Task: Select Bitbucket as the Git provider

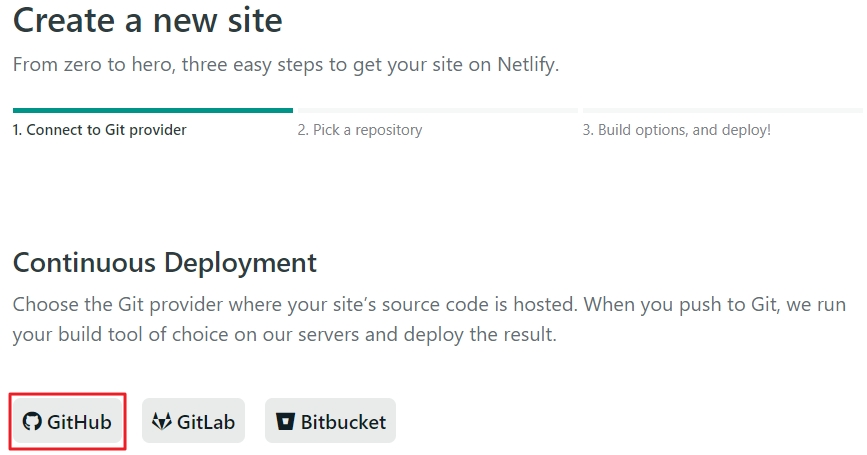Action: click(330, 421)
